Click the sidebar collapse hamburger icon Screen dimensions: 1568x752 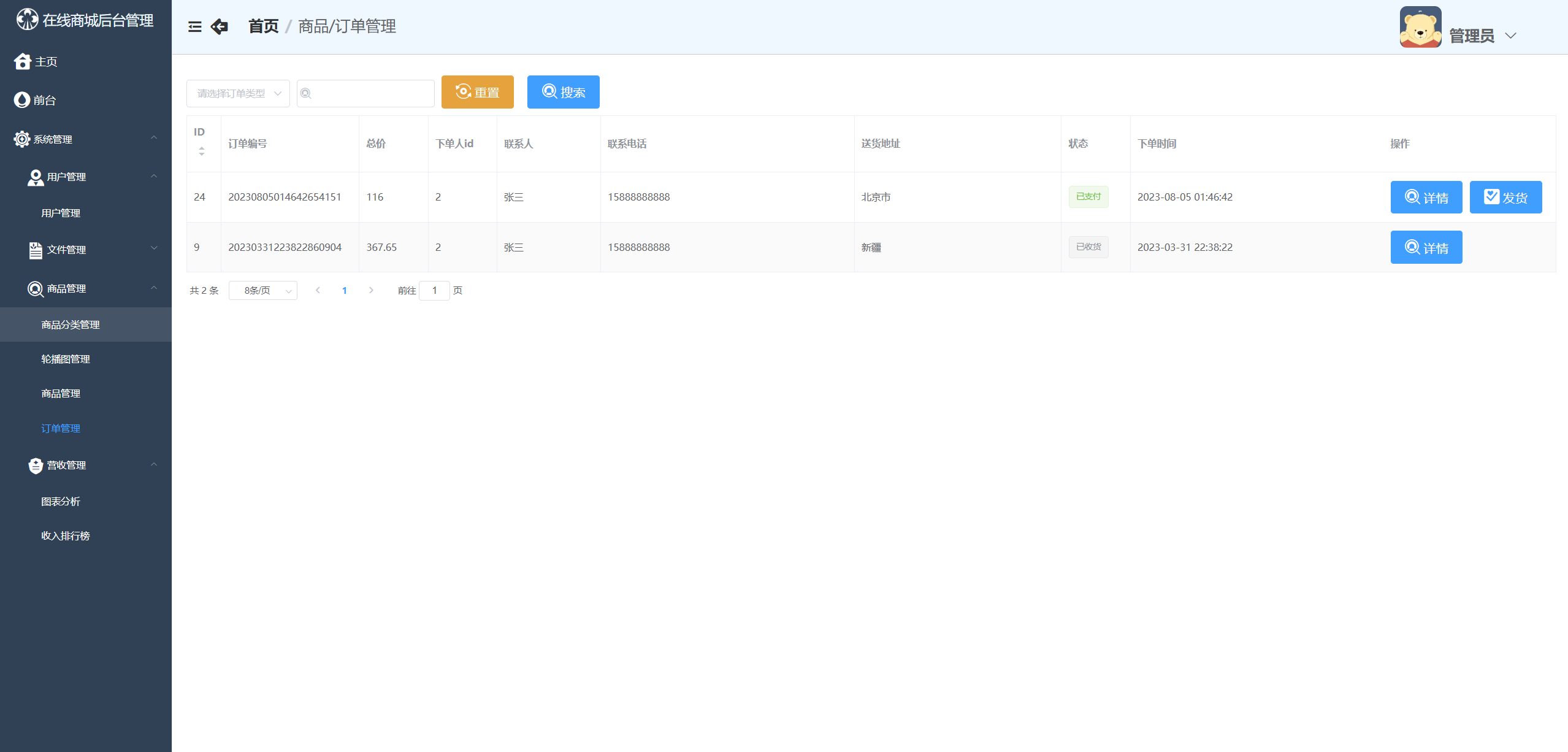pyautogui.click(x=194, y=26)
